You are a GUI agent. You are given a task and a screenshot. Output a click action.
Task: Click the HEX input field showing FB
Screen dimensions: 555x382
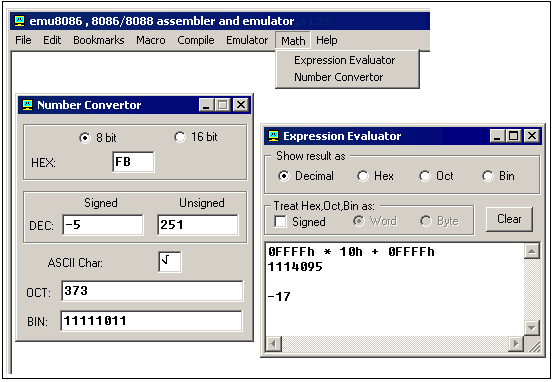[x=133, y=162]
